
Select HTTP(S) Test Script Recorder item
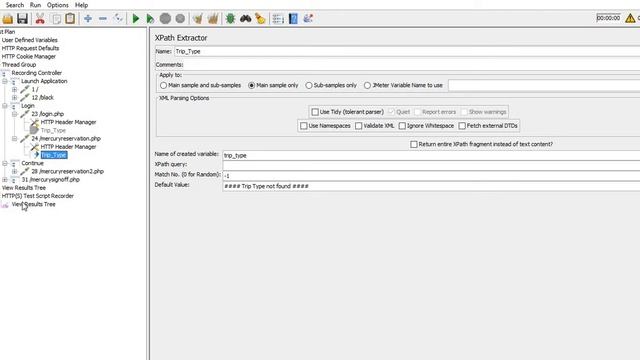pyautogui.click(x=38, y=196)
